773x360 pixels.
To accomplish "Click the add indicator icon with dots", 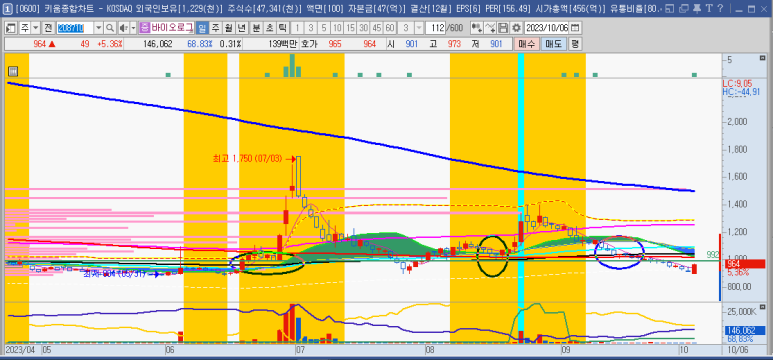I will point(477,28).
